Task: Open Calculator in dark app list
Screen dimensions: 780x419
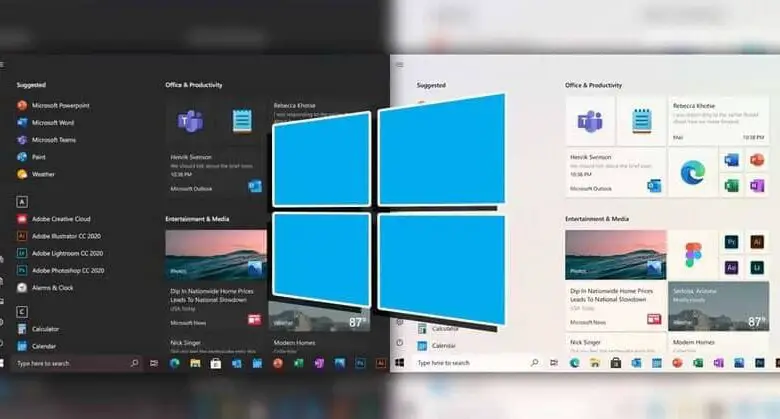Action: point(38,329)
